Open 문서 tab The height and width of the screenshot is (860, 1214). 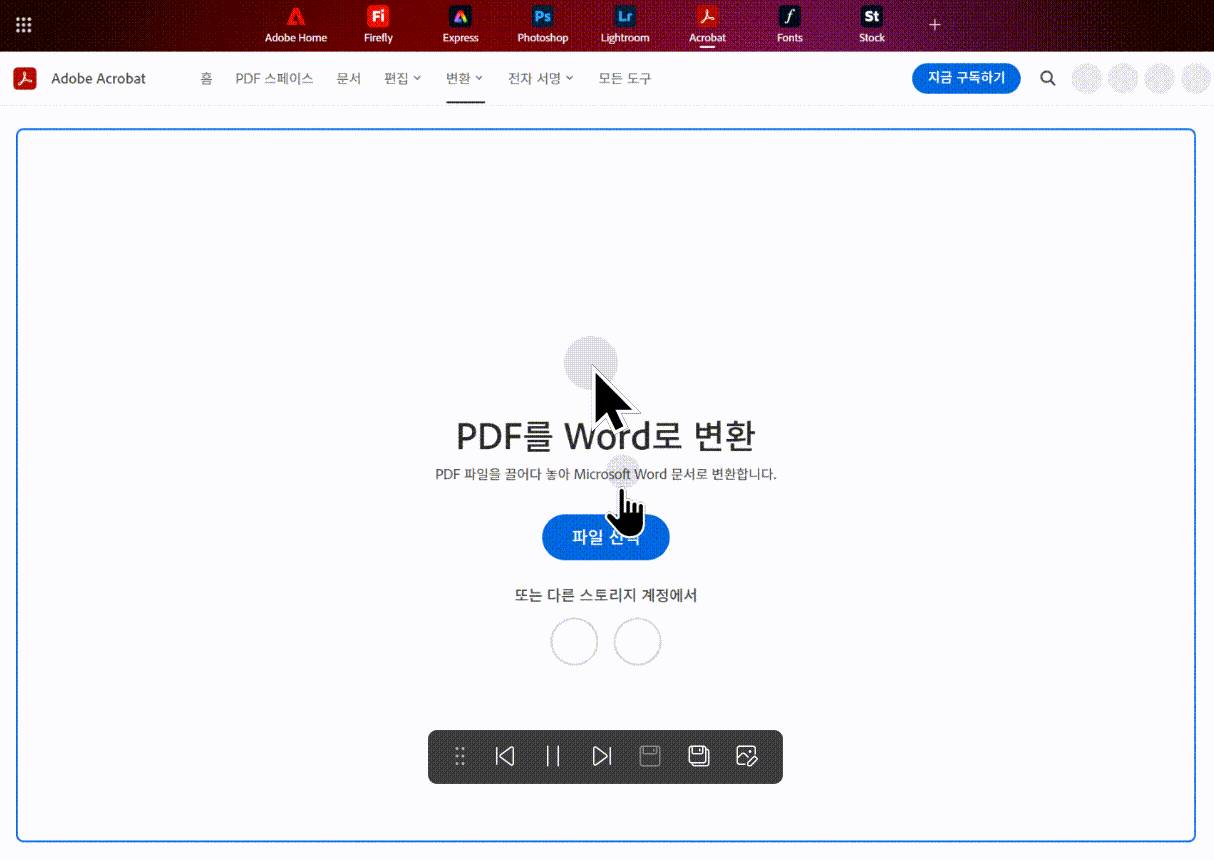348,78
